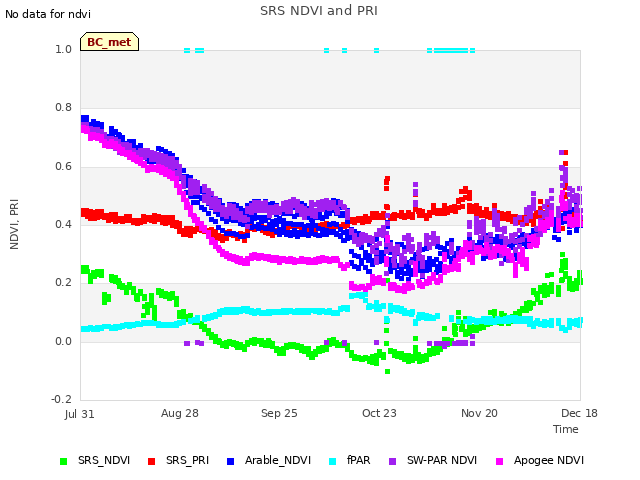The height and width of the screenshot is (480, 640).
Task: Click the -0.2 y-axis tick label
Action: tap(61, 399)
